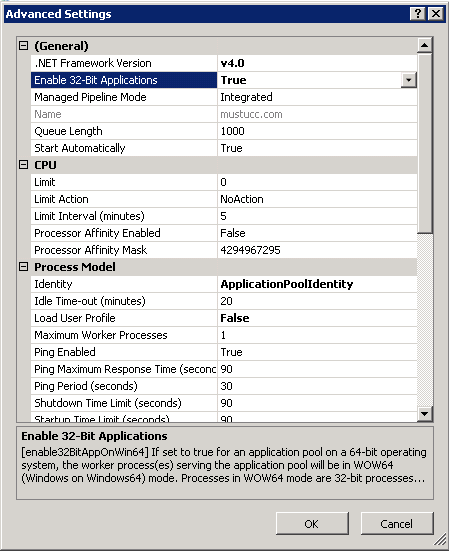Click the Cancel button
Image resolution: width=449 pixels, height=551 pixels.
point(397,524)
